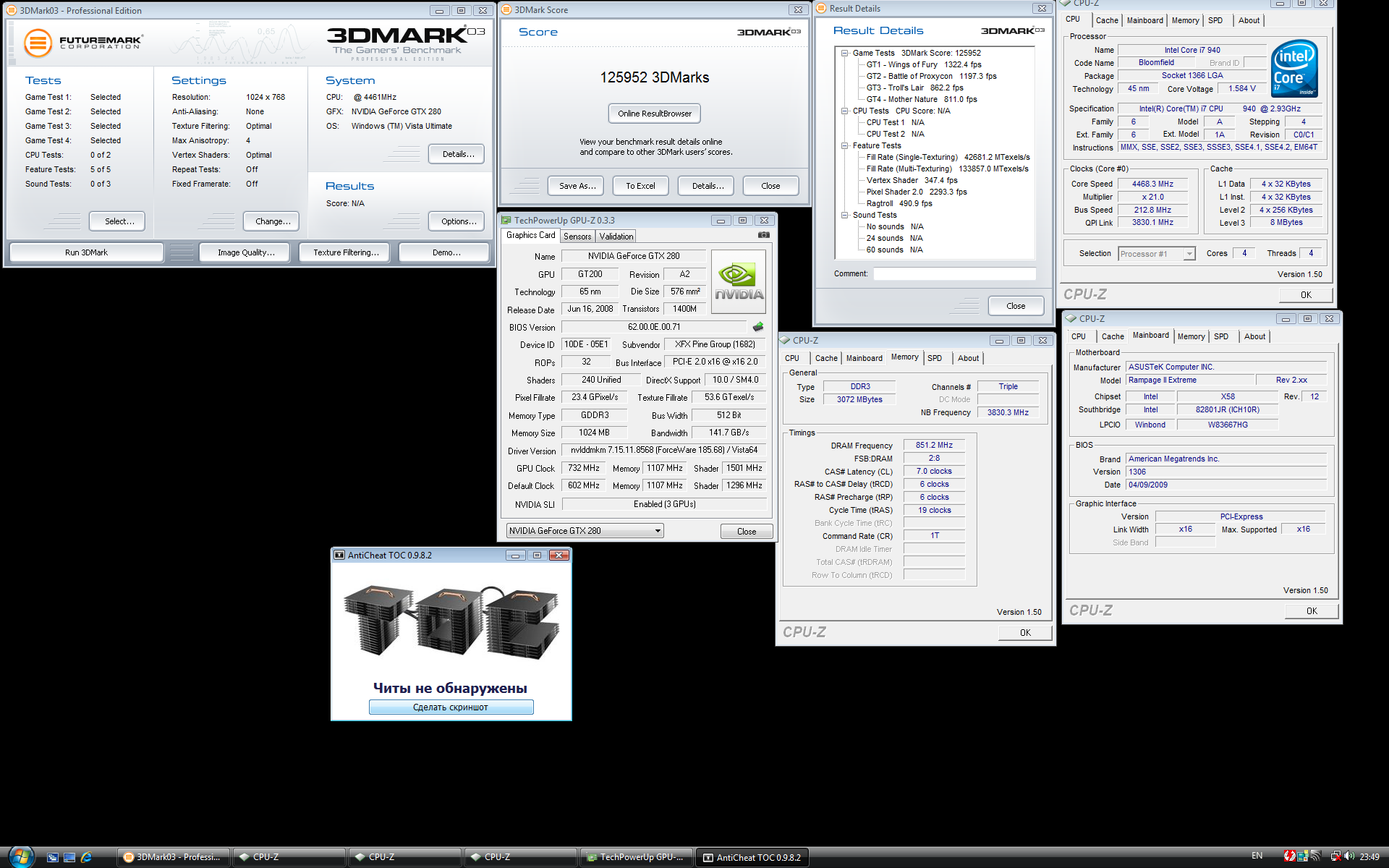Image resolution: width=1389 pixels, height=868 pixels.
Task: Click the taskbar clock 23:49
Action: pos(1369,856)
